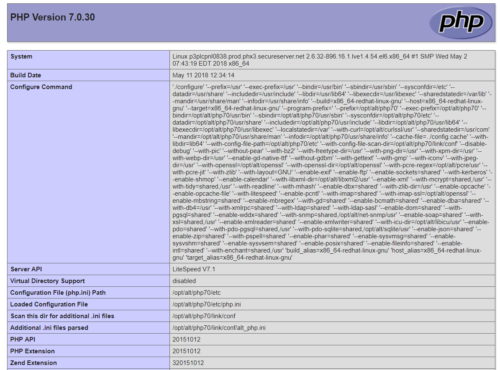This screenshot has width=500, height=370.
Task: Select the '/opt/alt/php70/etc' path value
Action: click(196, 293)
